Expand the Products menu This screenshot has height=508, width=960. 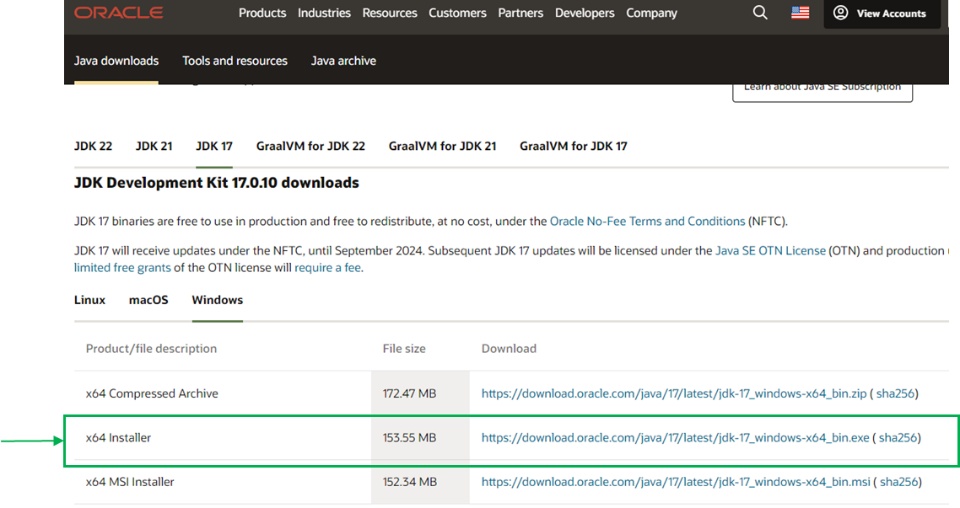(x=262, y=13)
